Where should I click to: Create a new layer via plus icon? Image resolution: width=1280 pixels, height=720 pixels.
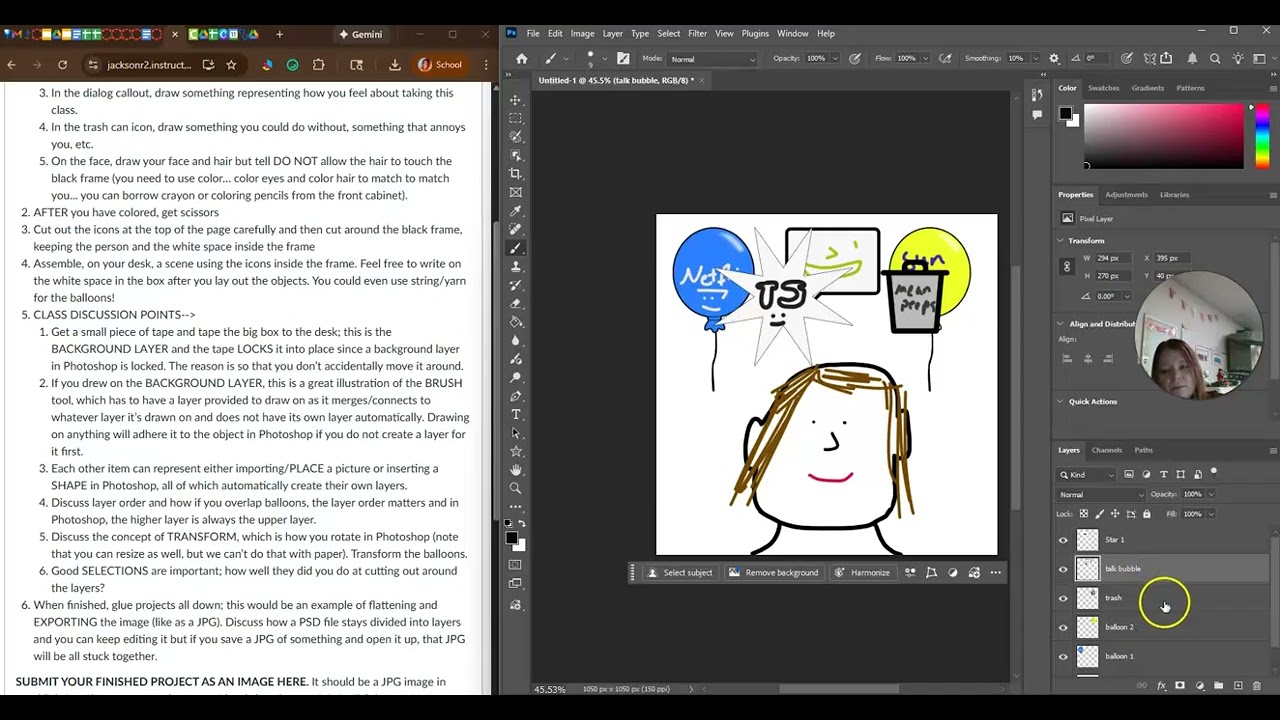(x=1238, y=686)
